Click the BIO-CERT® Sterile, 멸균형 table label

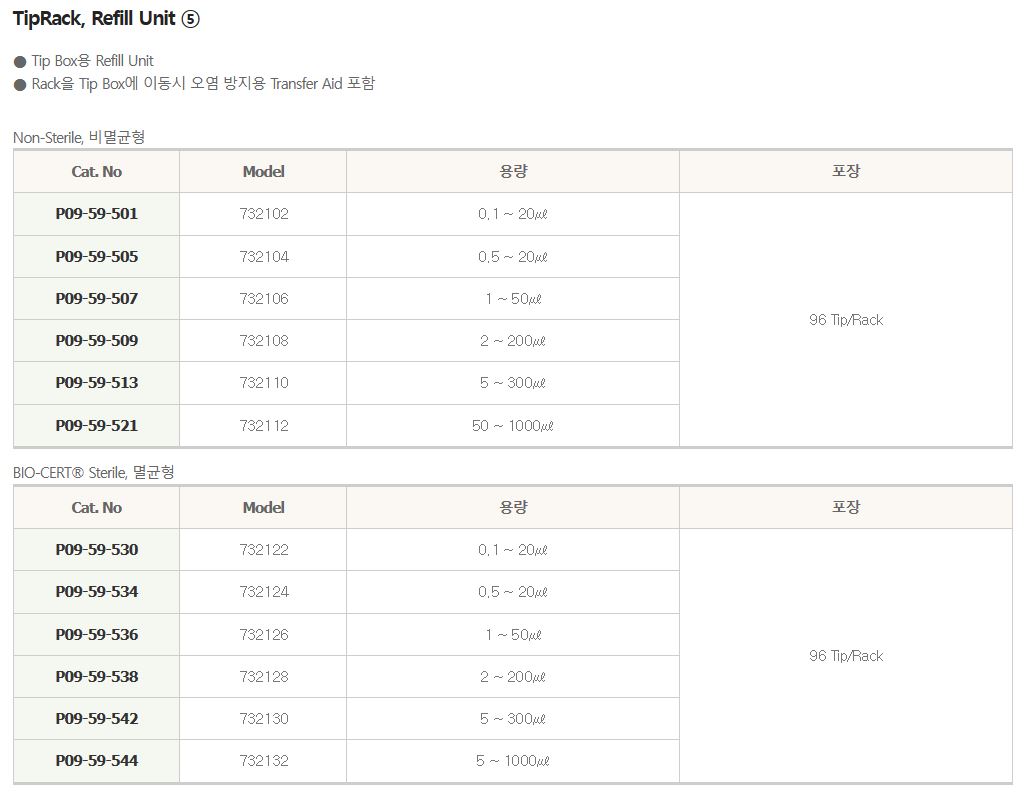pyautogui.click(x=94, y=472)
